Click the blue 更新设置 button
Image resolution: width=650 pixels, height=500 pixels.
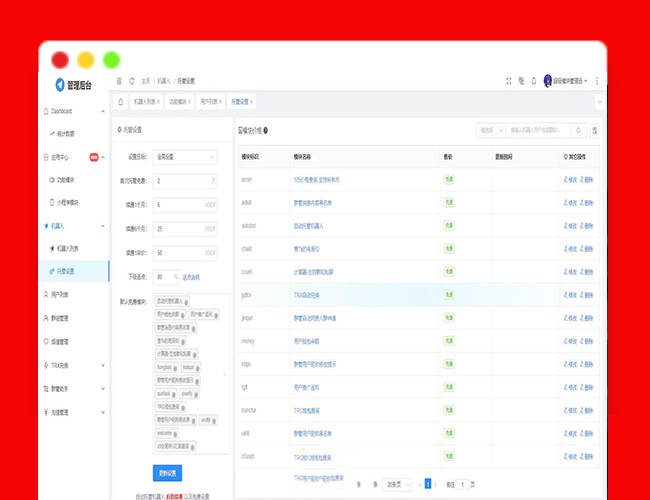click(167, 473)
